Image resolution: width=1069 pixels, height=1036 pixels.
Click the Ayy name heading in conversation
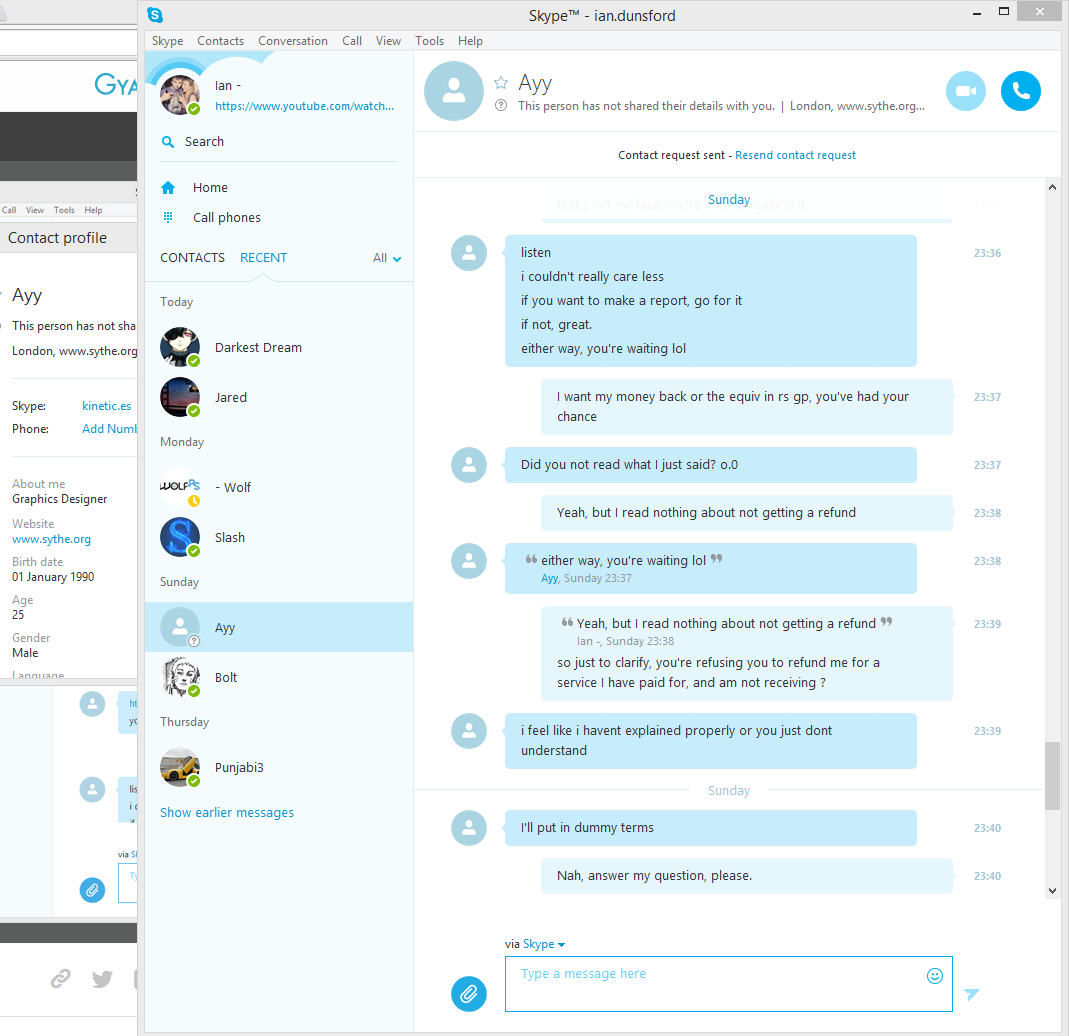click(535, 83)
